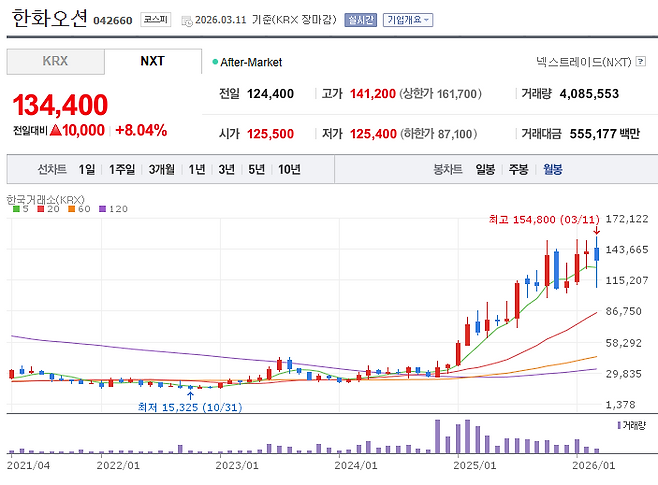Click the orange 60-period moving average swatch
Image resolution: width=658 pixels, height=485 pixels.
pyautogui.click(x=71, y=209)
